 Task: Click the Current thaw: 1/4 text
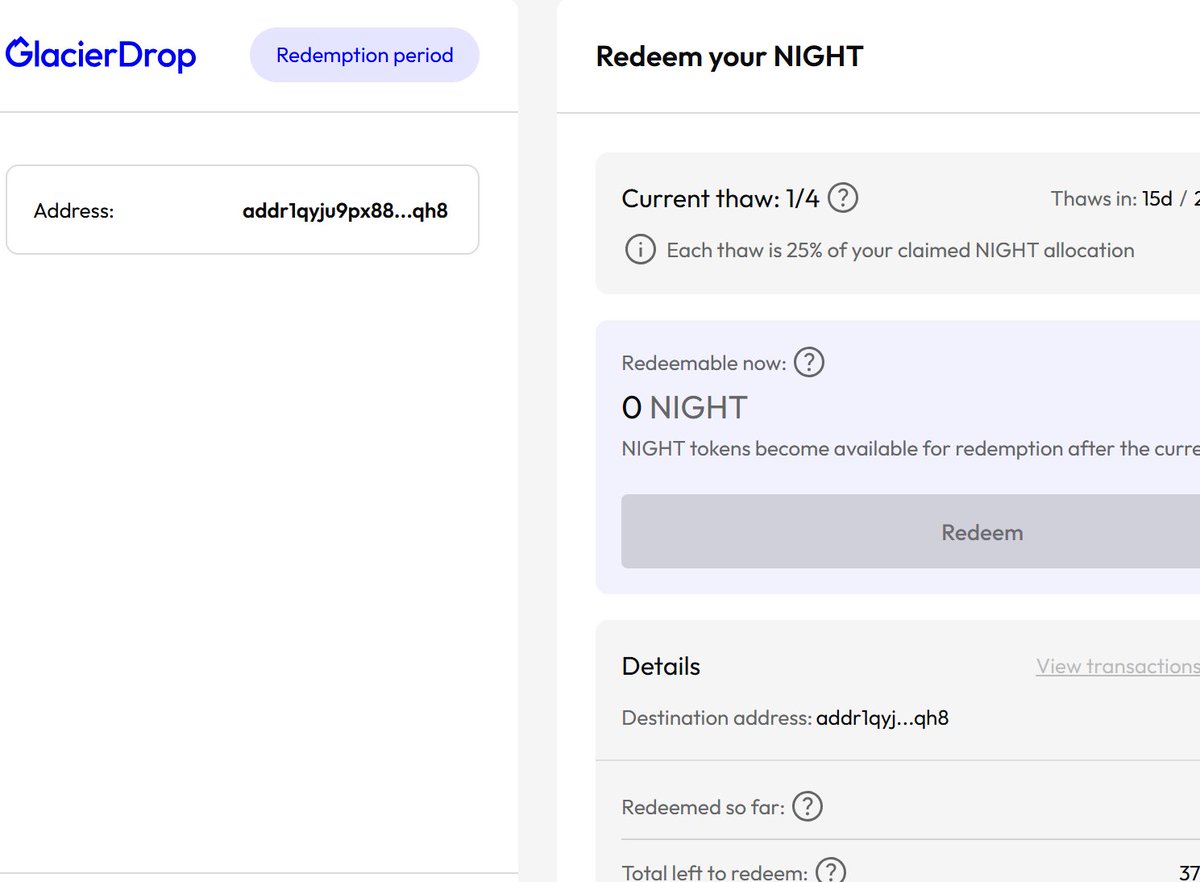pyautogui.click(x=720, y=198)
